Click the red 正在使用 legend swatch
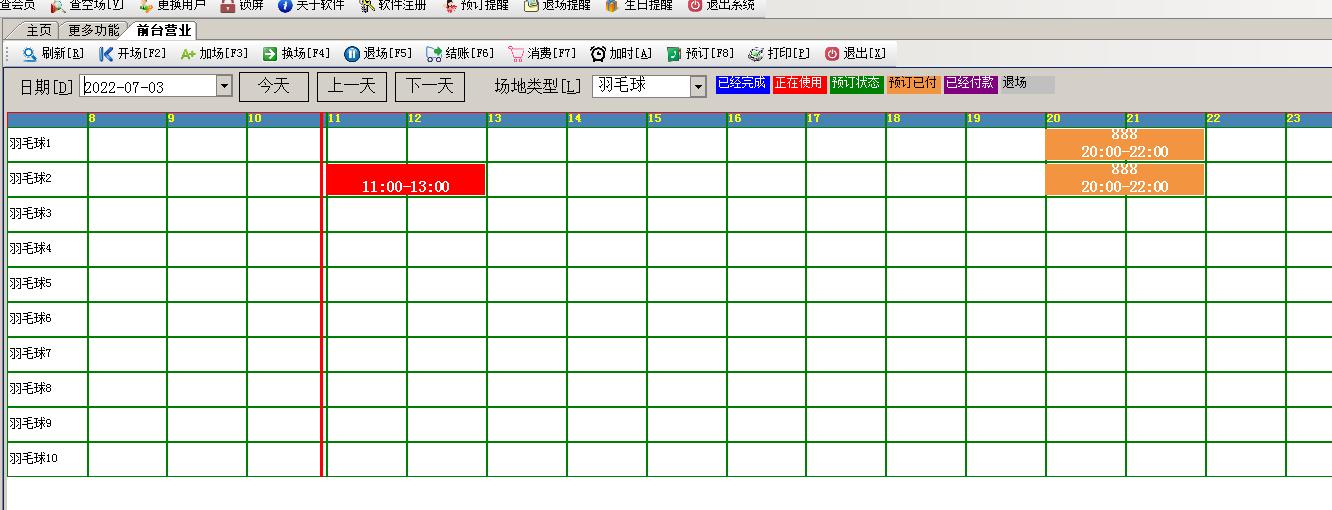The image size is (1332, 510). (798, 83)
